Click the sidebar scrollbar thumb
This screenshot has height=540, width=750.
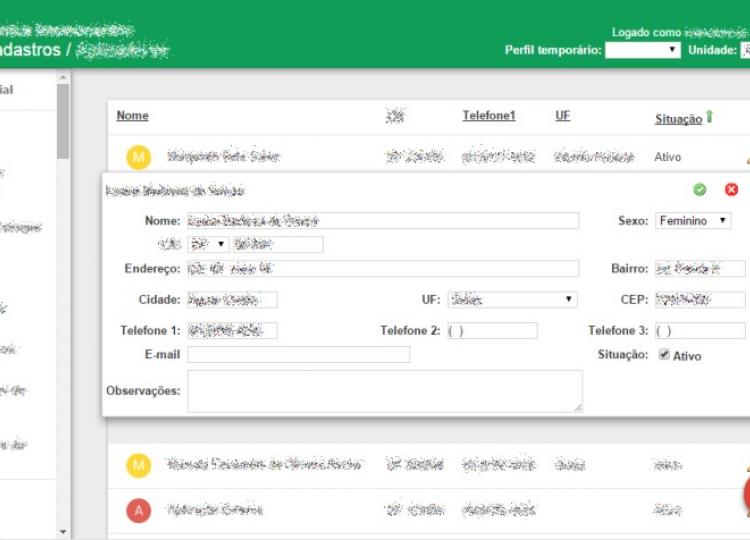tap(63, 121)
